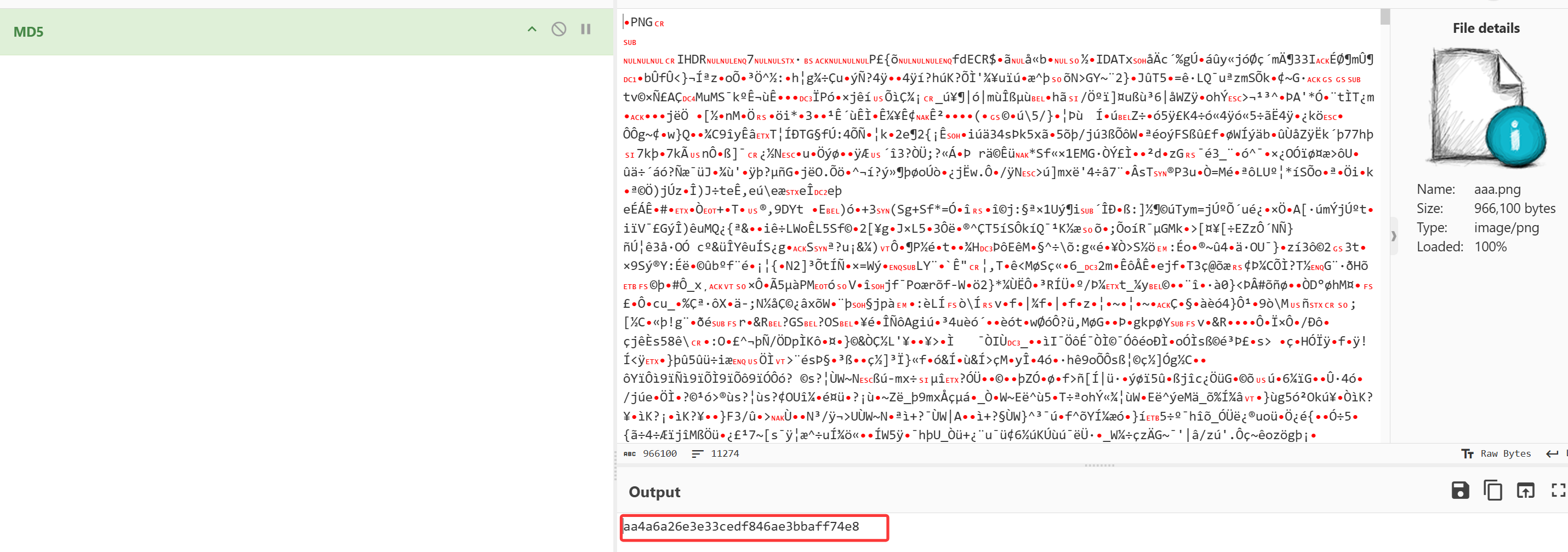The image size is (1568, 552).
Task: Click the 966100 character count
Action: [660, 453]
